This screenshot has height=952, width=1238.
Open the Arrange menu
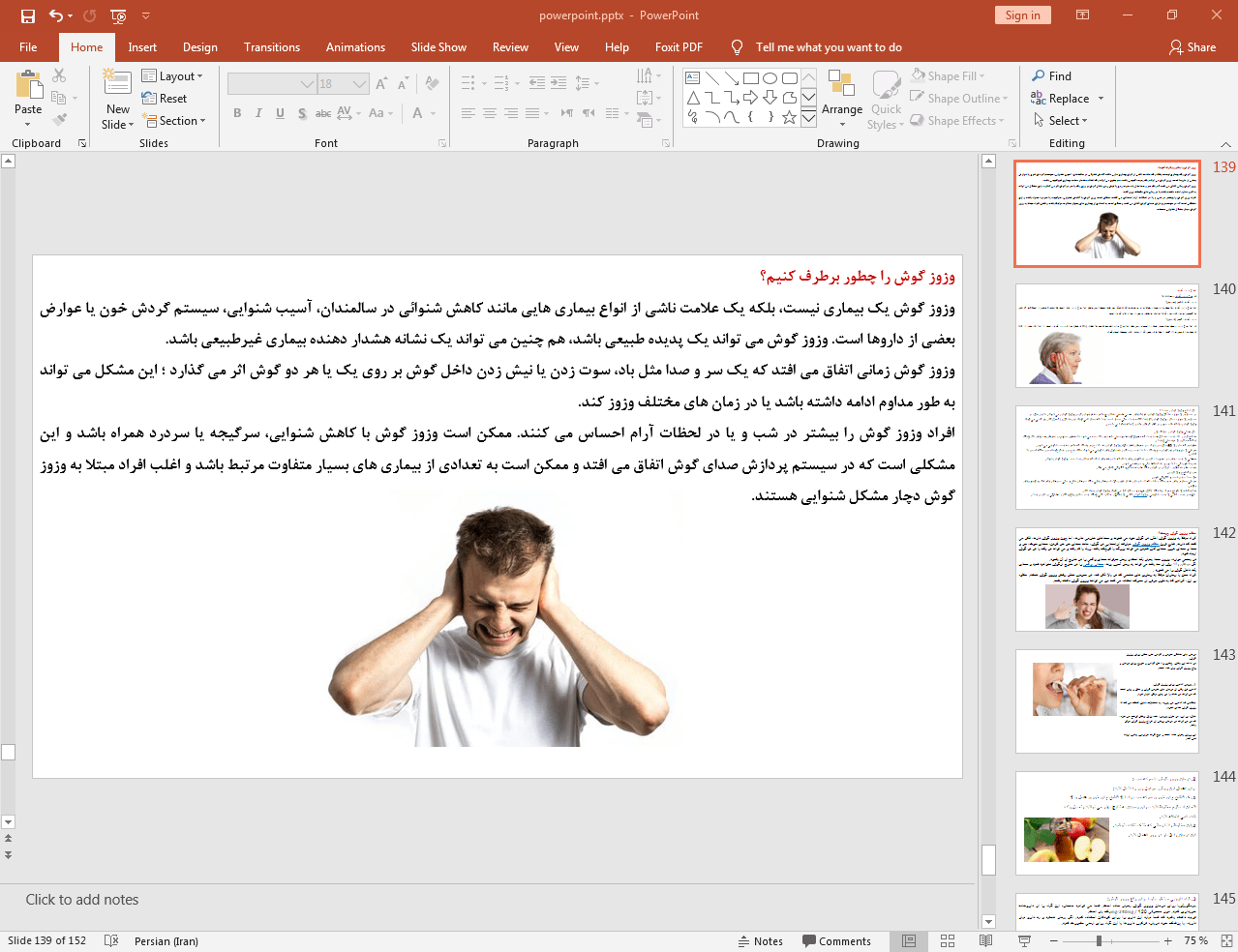tap(842, 99)
